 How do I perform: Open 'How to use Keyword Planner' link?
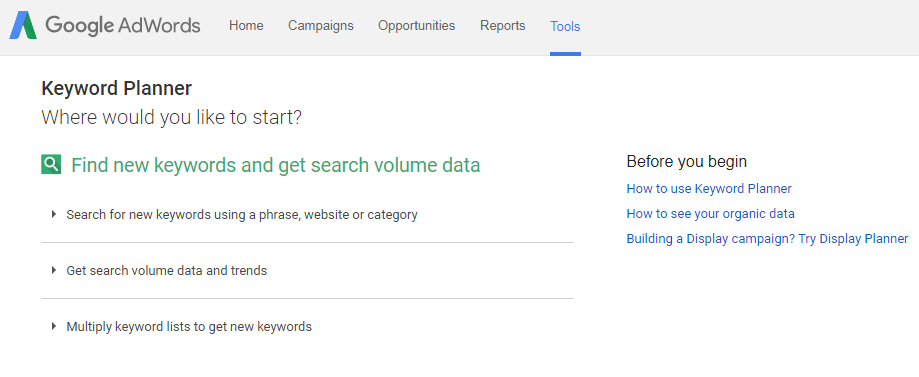709,189
